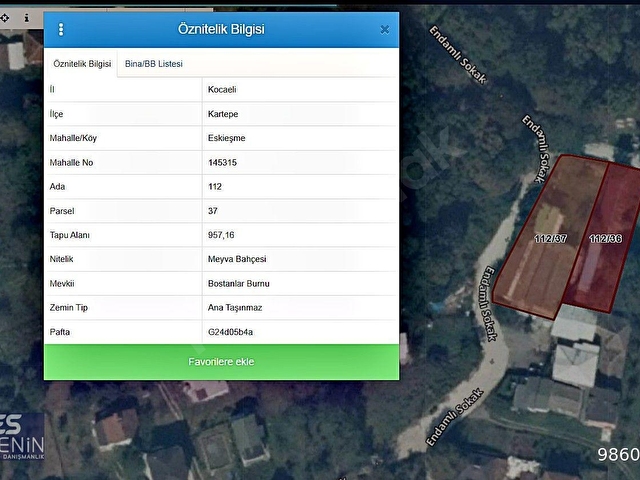The height and width of the screenshot is (480, 640).
Task: Click the Tapu Alanı field label
Action: pos(69,235)
